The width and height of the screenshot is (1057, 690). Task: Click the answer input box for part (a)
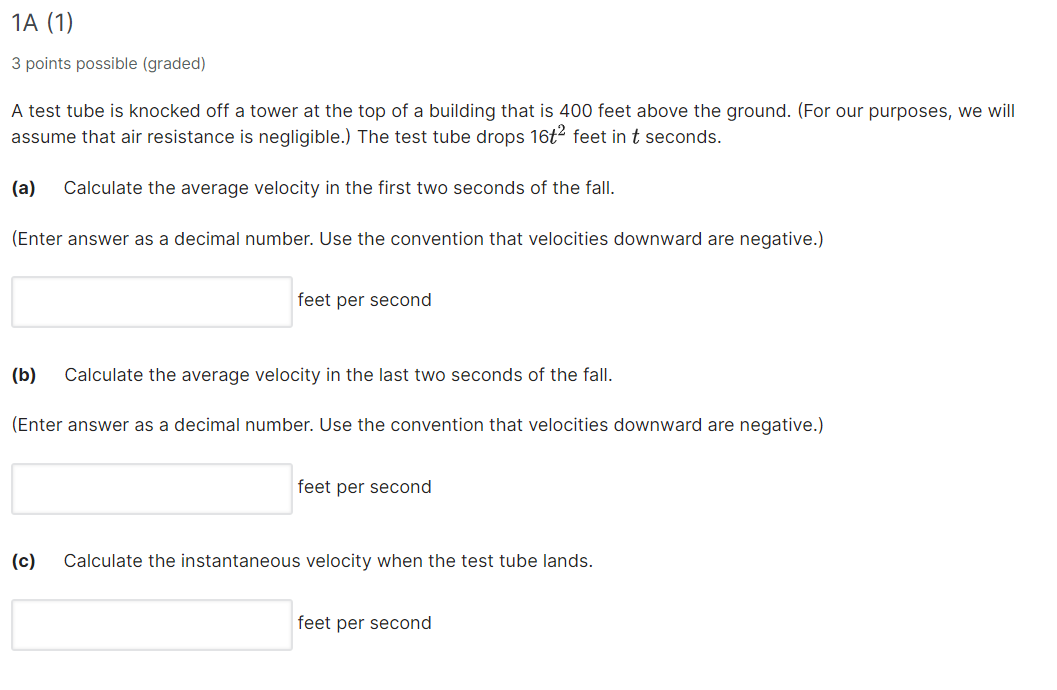tap(151, 301)
